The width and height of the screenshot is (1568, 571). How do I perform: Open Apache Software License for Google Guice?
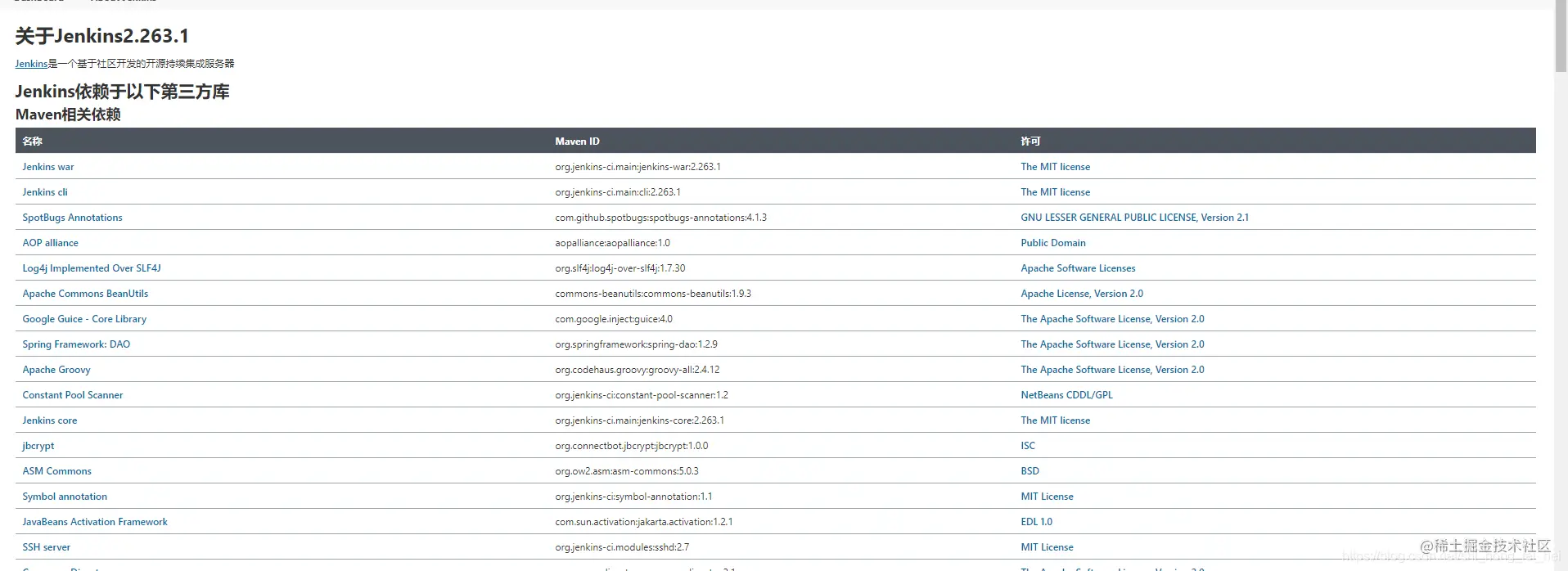(1112, 319)
